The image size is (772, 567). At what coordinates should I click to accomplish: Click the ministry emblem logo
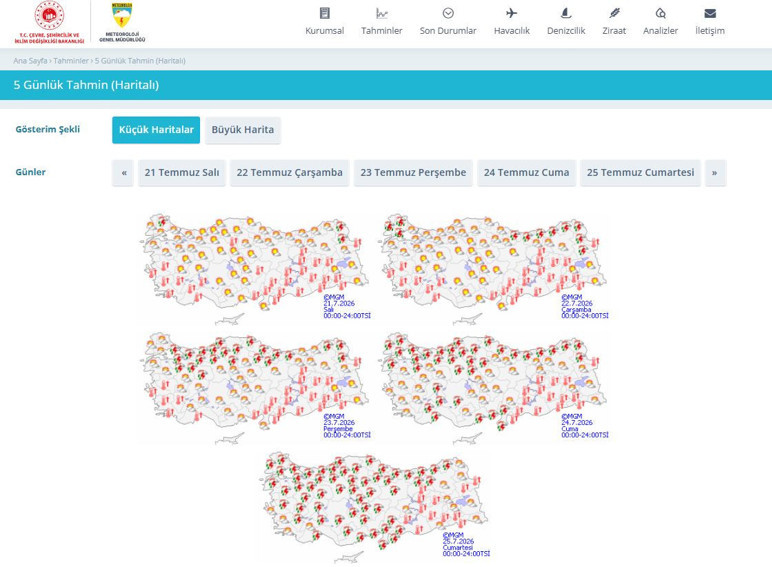49,22
